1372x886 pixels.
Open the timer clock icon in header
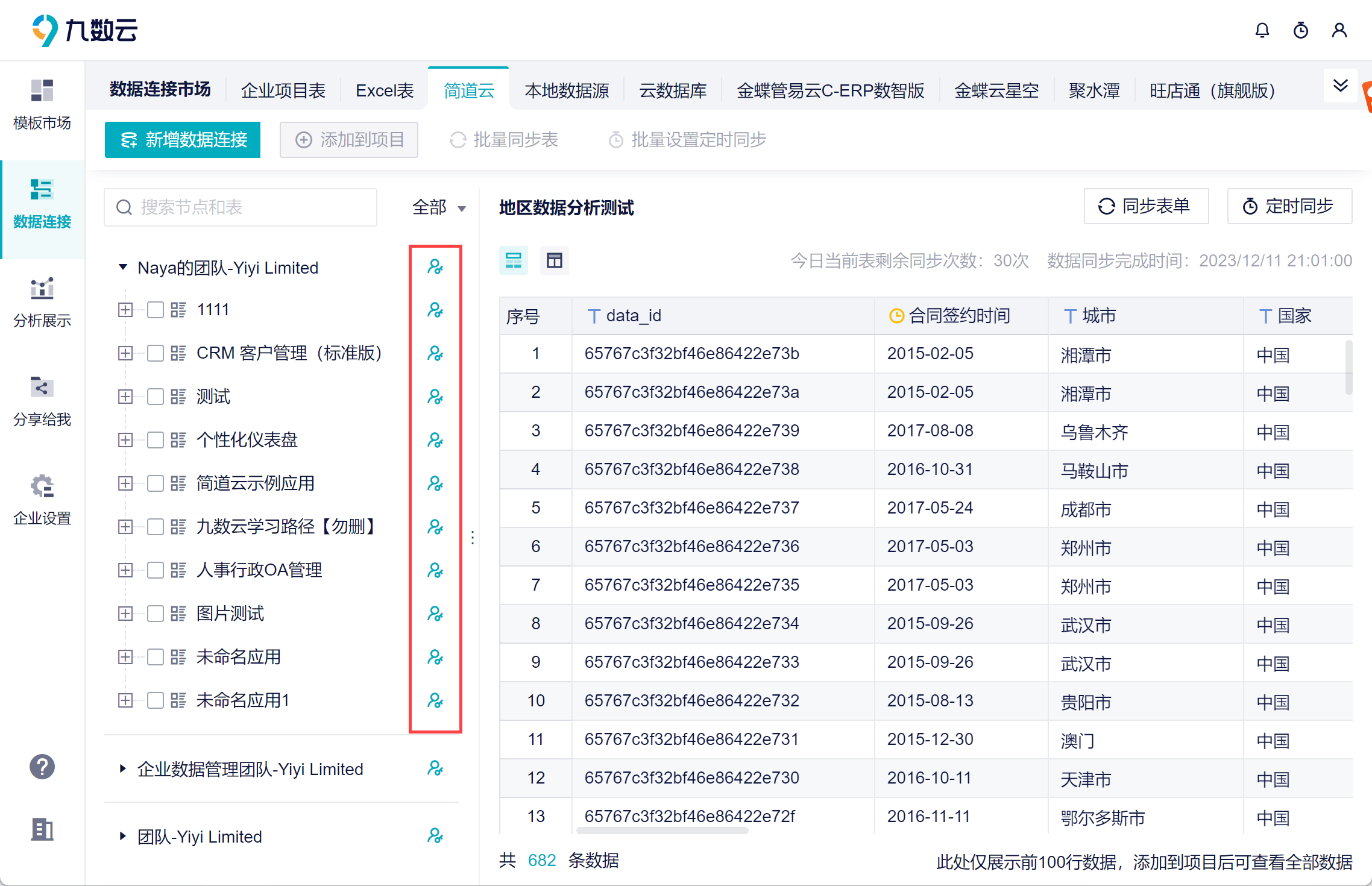(x=1301, y=30)
